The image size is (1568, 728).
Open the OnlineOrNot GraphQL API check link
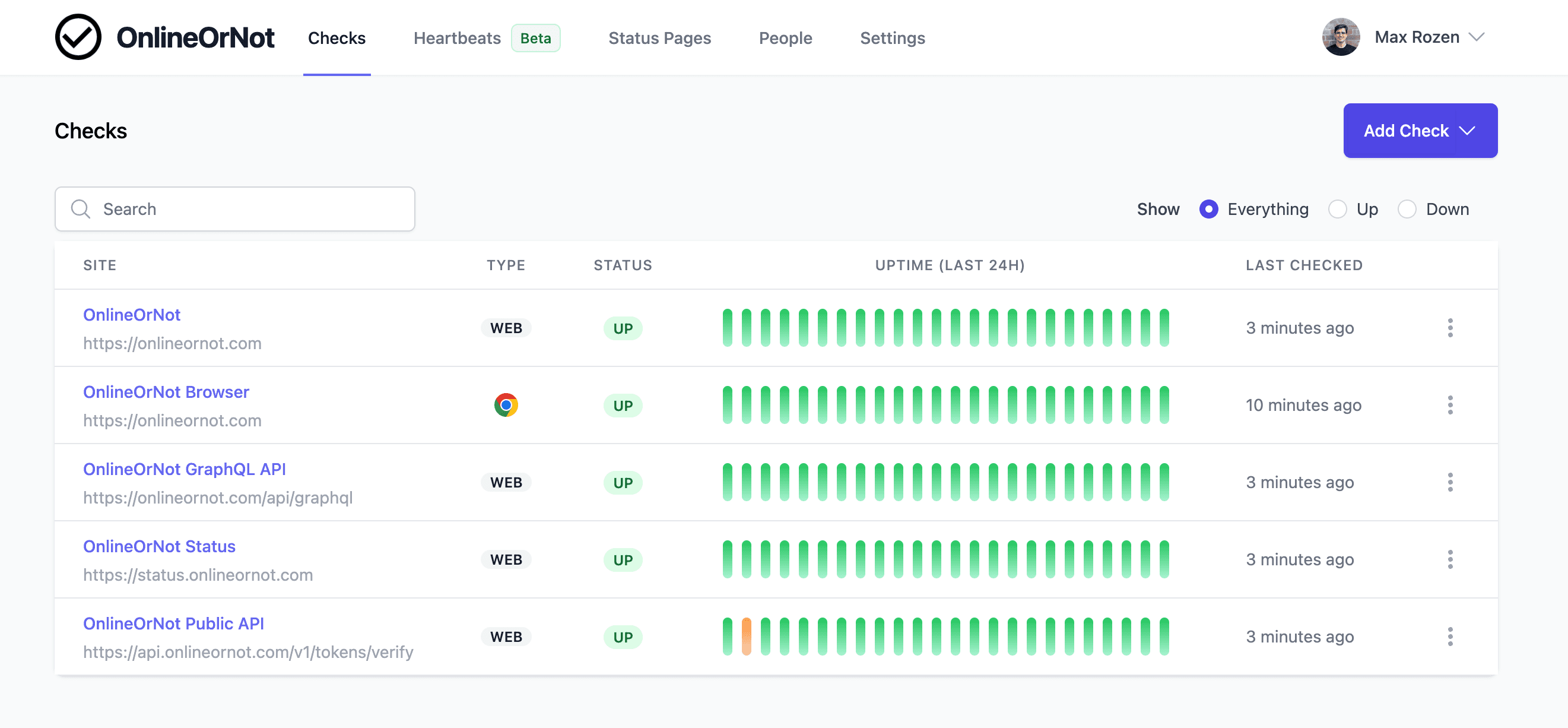click(x=185, y=469)
